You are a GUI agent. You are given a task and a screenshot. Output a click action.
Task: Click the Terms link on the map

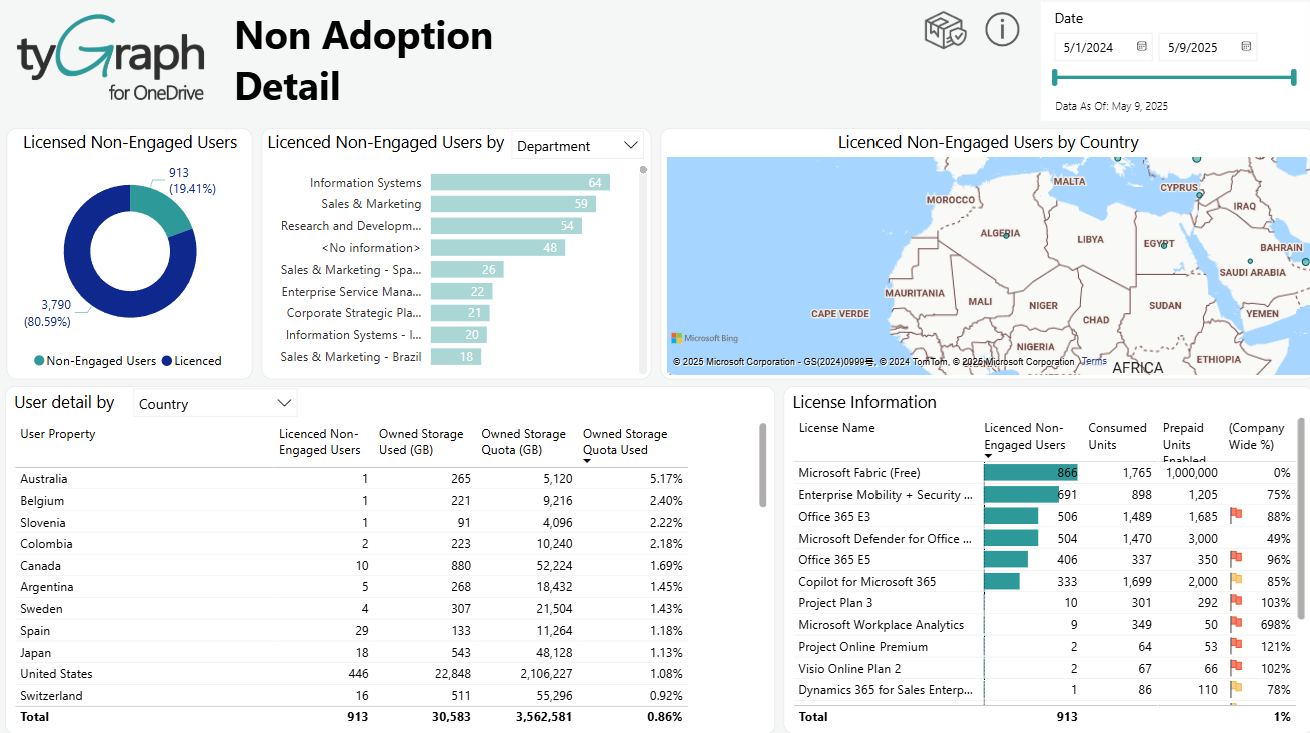1093,361
